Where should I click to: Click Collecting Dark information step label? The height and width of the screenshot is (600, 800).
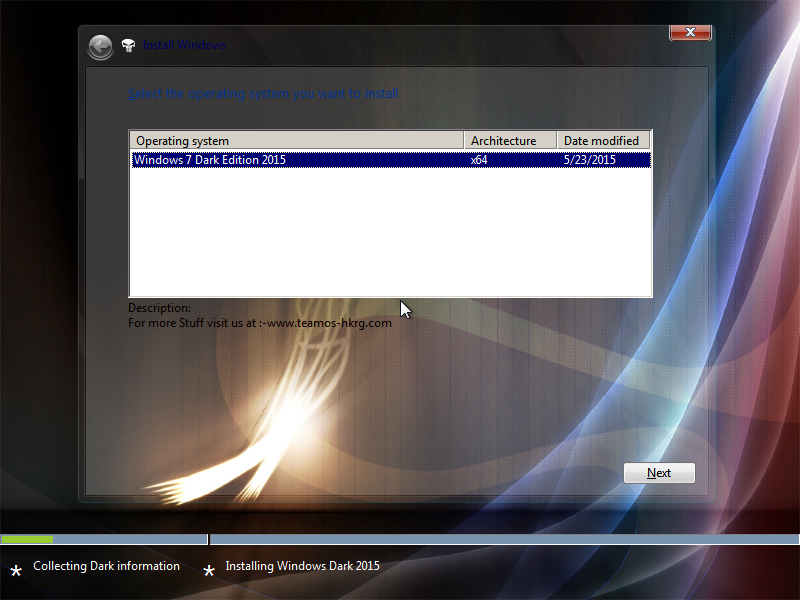coord(106,566)
